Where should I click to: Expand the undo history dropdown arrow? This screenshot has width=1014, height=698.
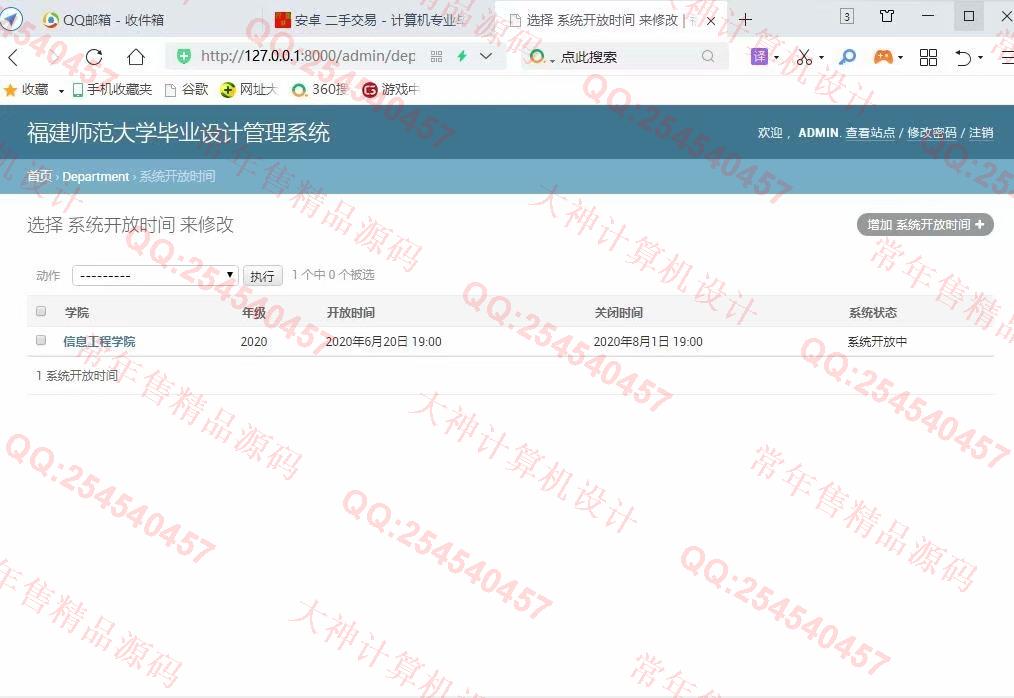pyautogui.click(x=980, y=58)
